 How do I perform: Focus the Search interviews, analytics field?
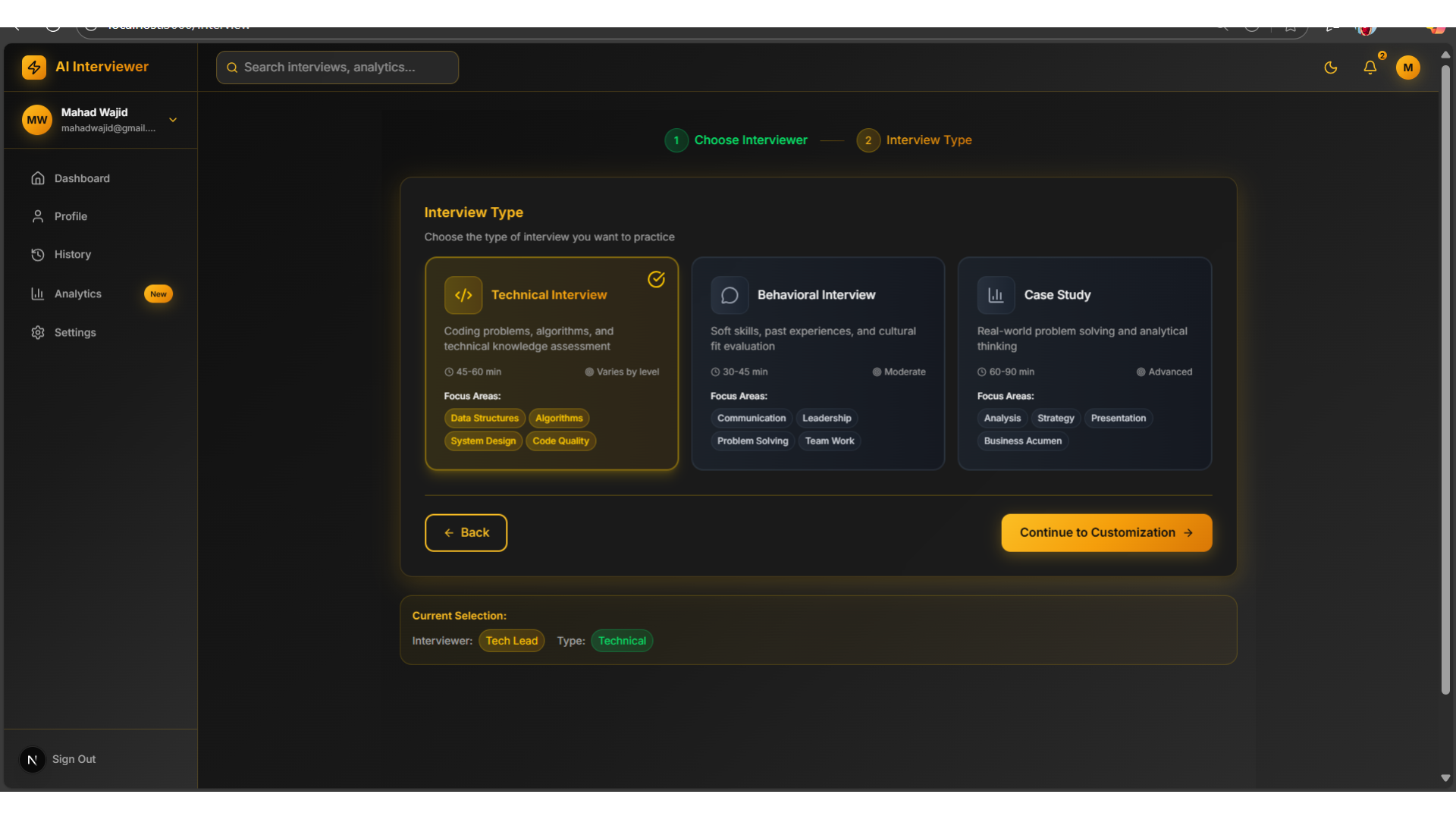(x=337, y=67)
